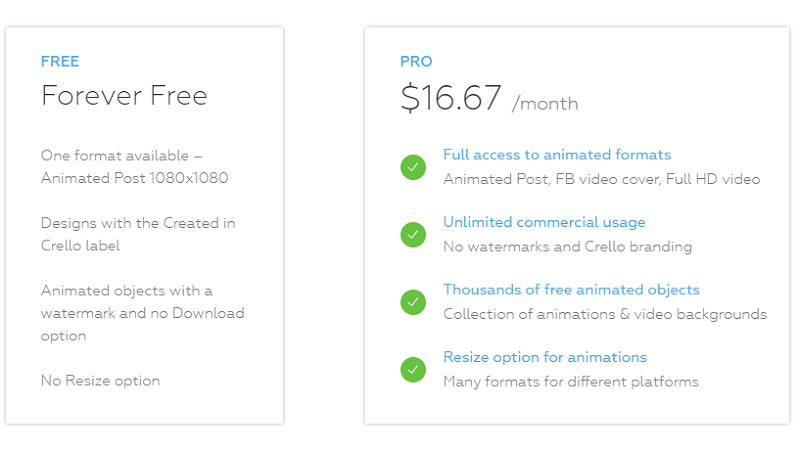800x451 pixels.
Task: Click the green checkmark beside Unlimited commercial usage
Action: (413, 235)
